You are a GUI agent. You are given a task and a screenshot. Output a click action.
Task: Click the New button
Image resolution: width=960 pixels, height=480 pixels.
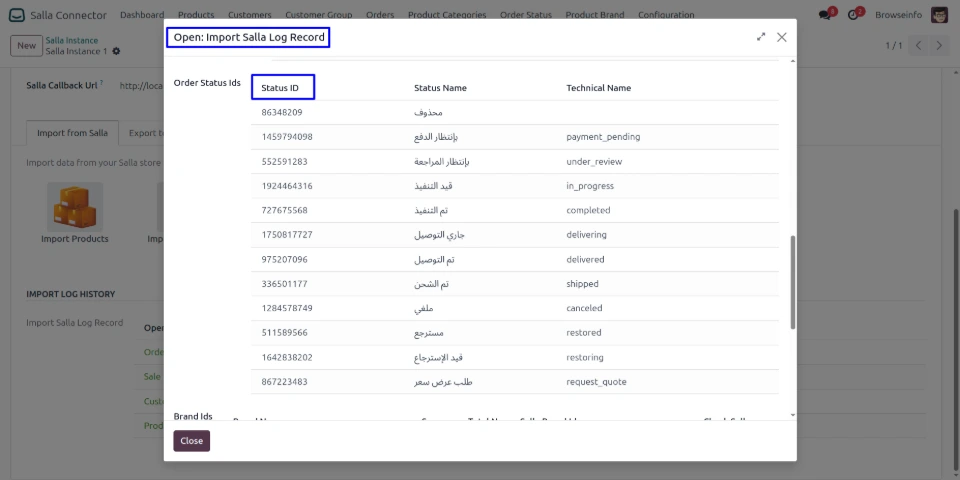(x=26, y=46)
